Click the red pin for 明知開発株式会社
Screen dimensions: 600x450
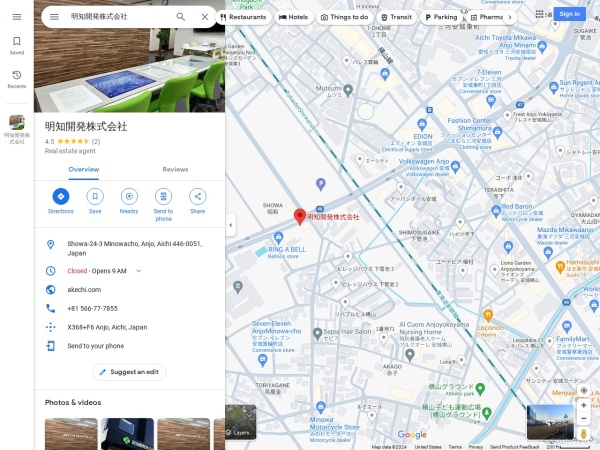pos(300,216)
